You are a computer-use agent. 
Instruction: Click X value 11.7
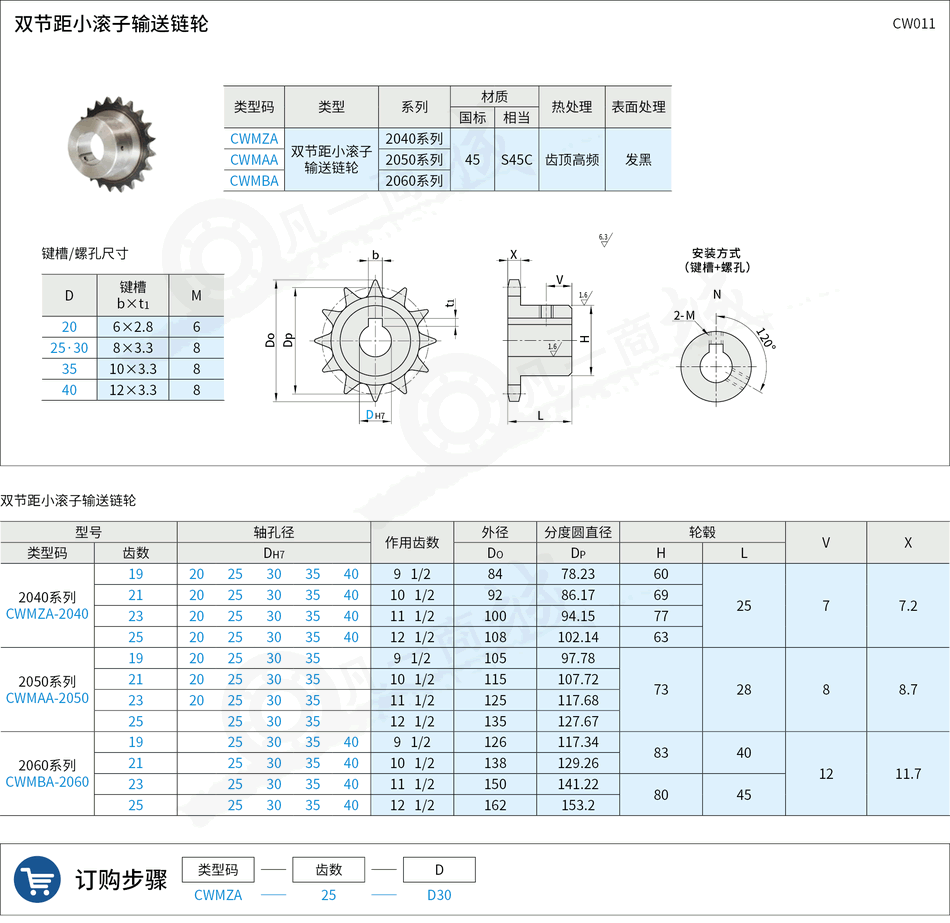point(908,774)
